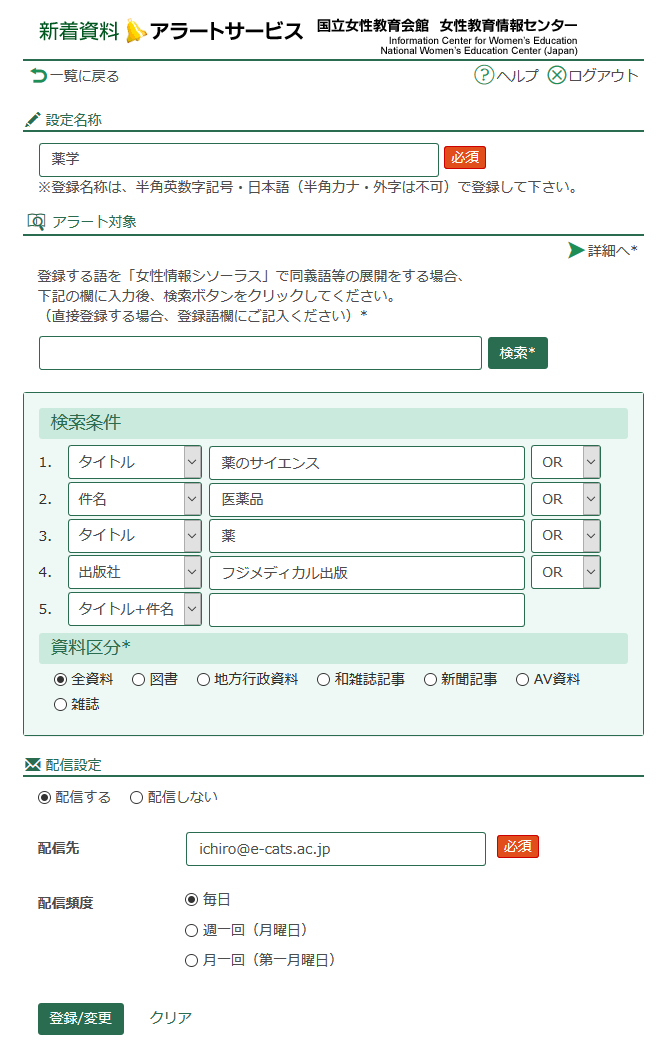The width and height of the screenshot is (671, 1054).
Task: Click the 国立女性教育会館 女性教育情報センター title
Action: (x=447, y=26)
